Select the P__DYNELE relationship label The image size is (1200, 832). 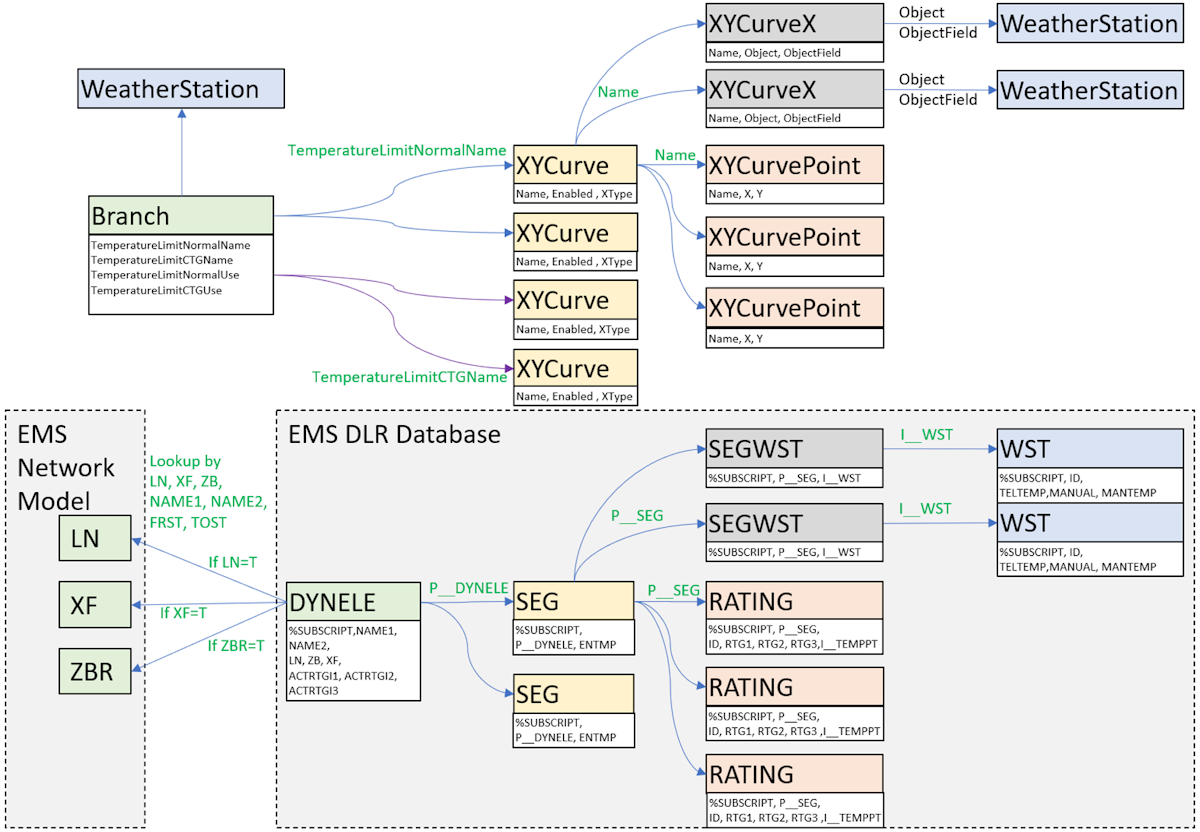coord(468,588)
